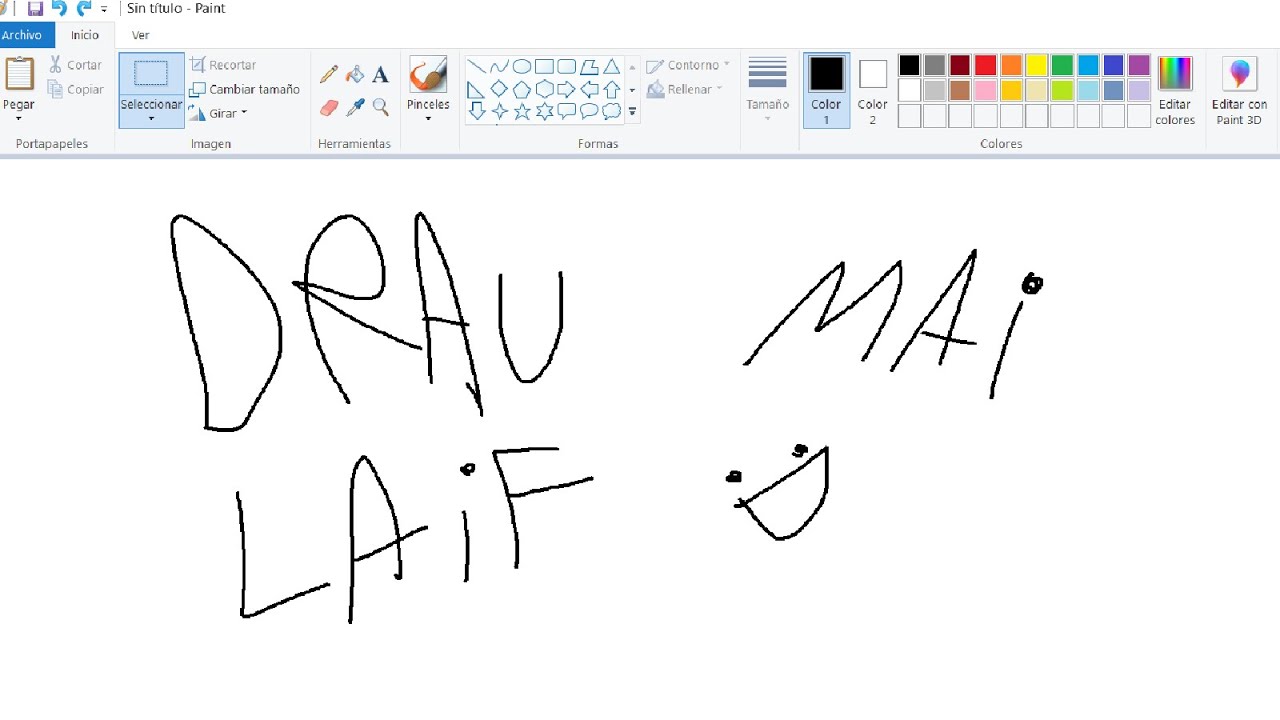The image size is (1280, 720).
Task: Choose the Diamond shape
Action: click(x=499, y=89)
